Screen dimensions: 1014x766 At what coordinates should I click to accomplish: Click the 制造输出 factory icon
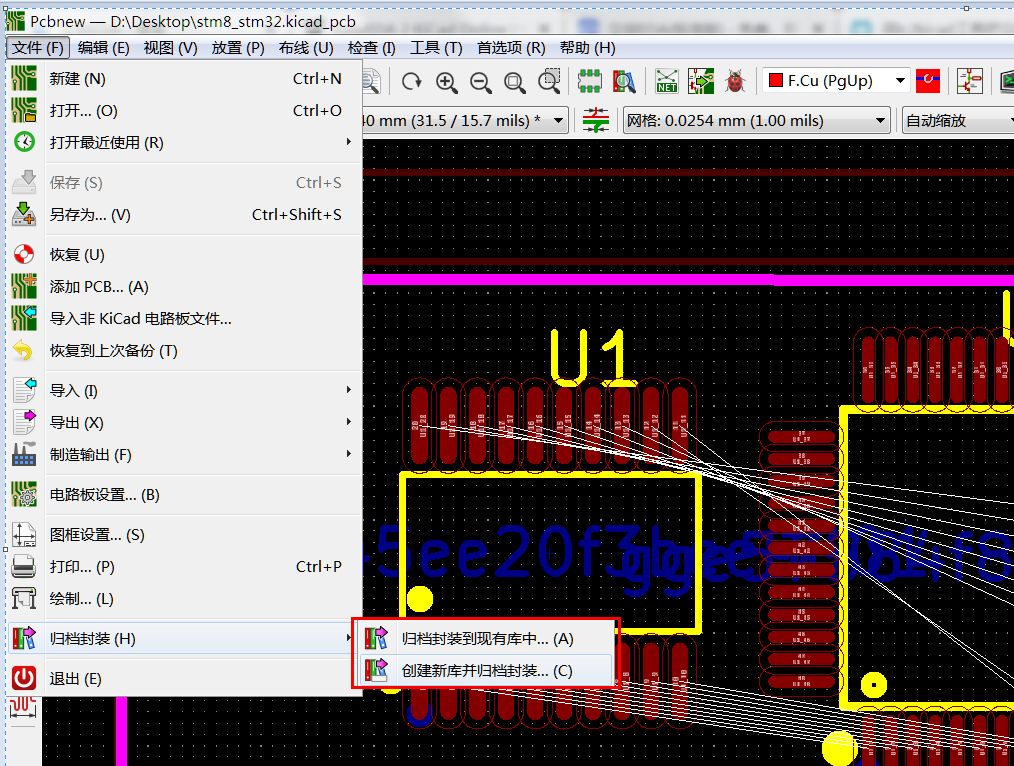tap(24, 454)
